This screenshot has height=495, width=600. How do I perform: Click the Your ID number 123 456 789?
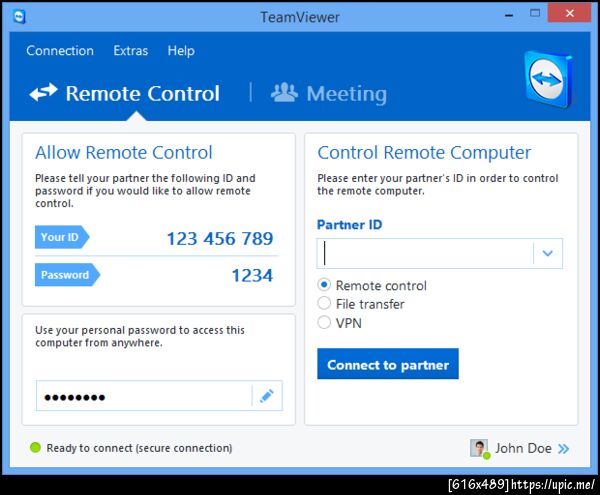220,238
